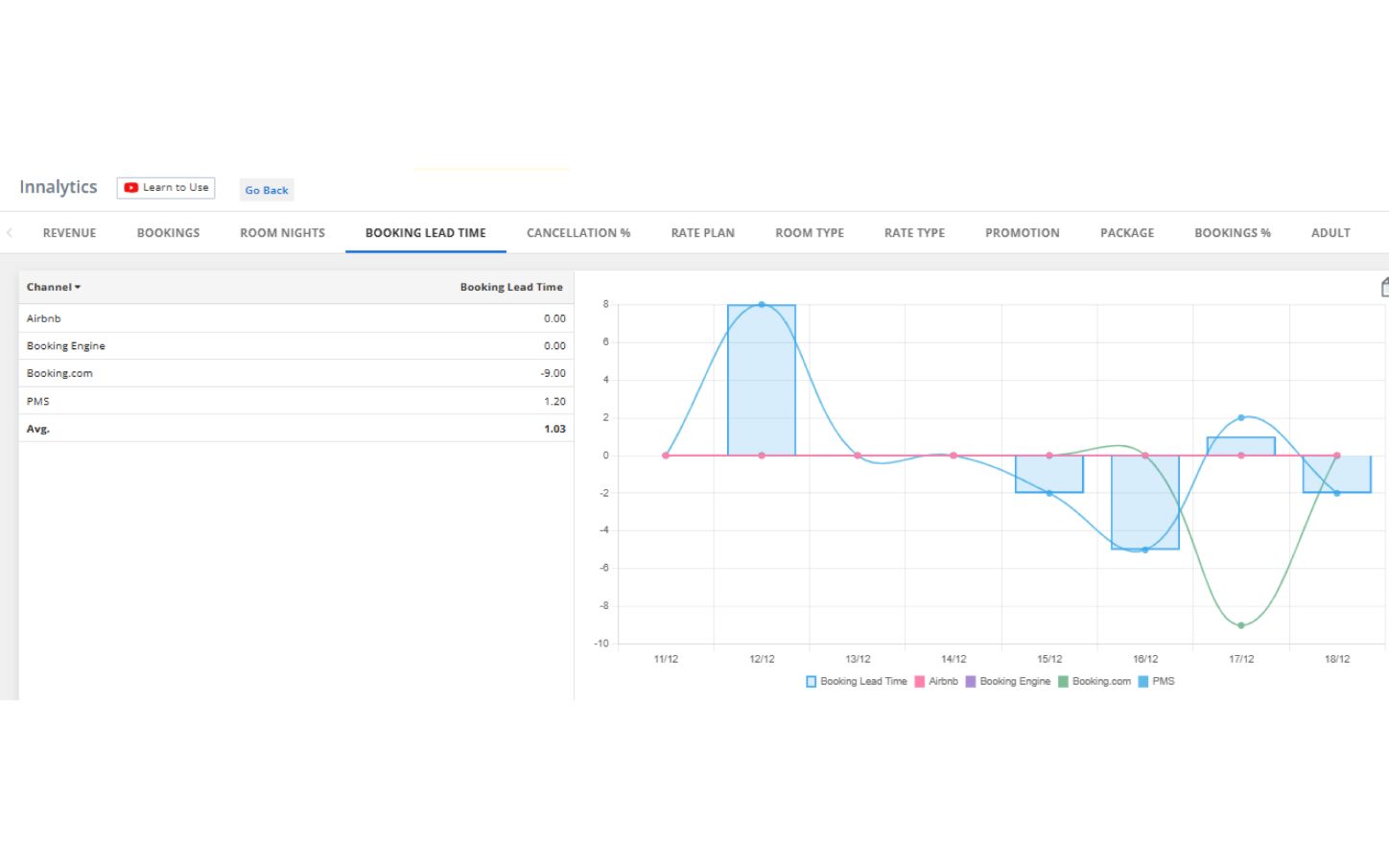Toggle Booking Lead Time legend series
This screenshot has height=868, width=1389.
click(856, 682)
